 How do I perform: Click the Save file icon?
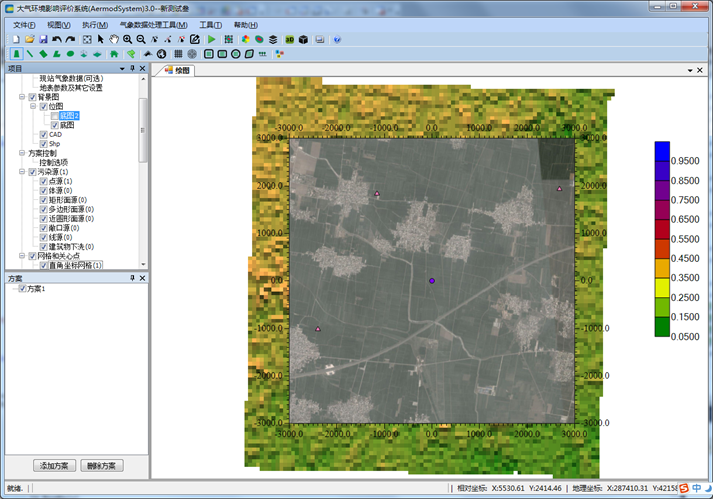tap(44, 40)
